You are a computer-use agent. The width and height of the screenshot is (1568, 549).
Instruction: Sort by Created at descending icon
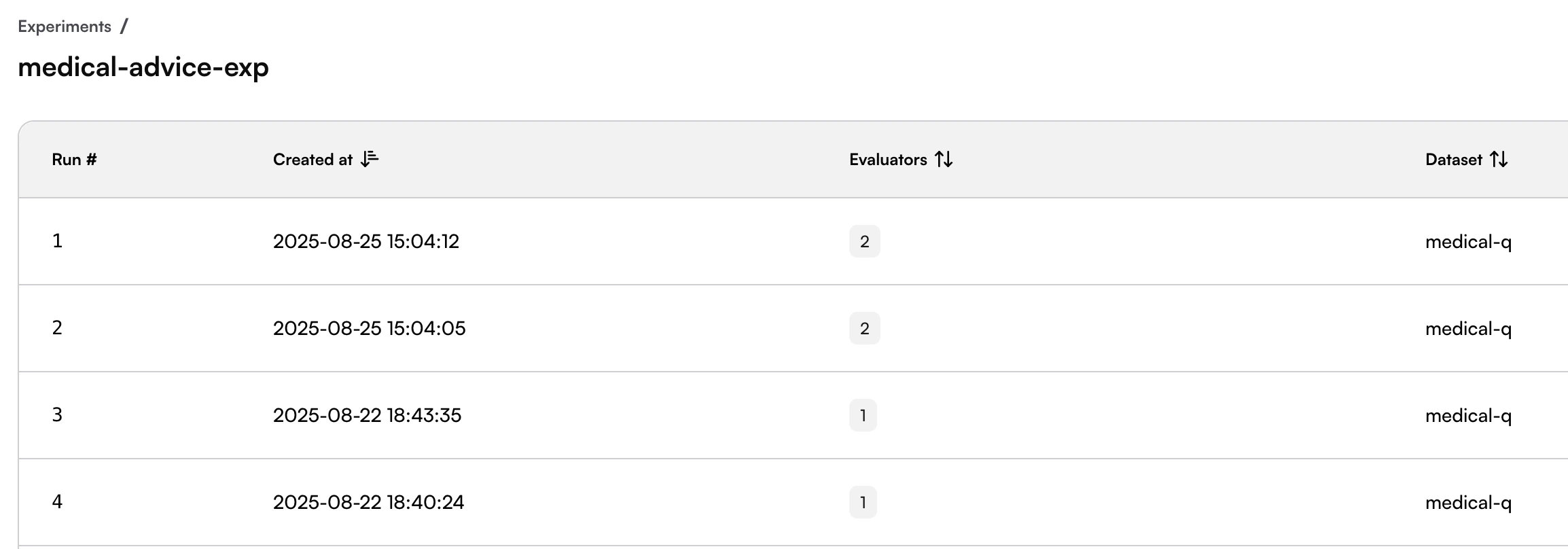[x=370, y=160]
